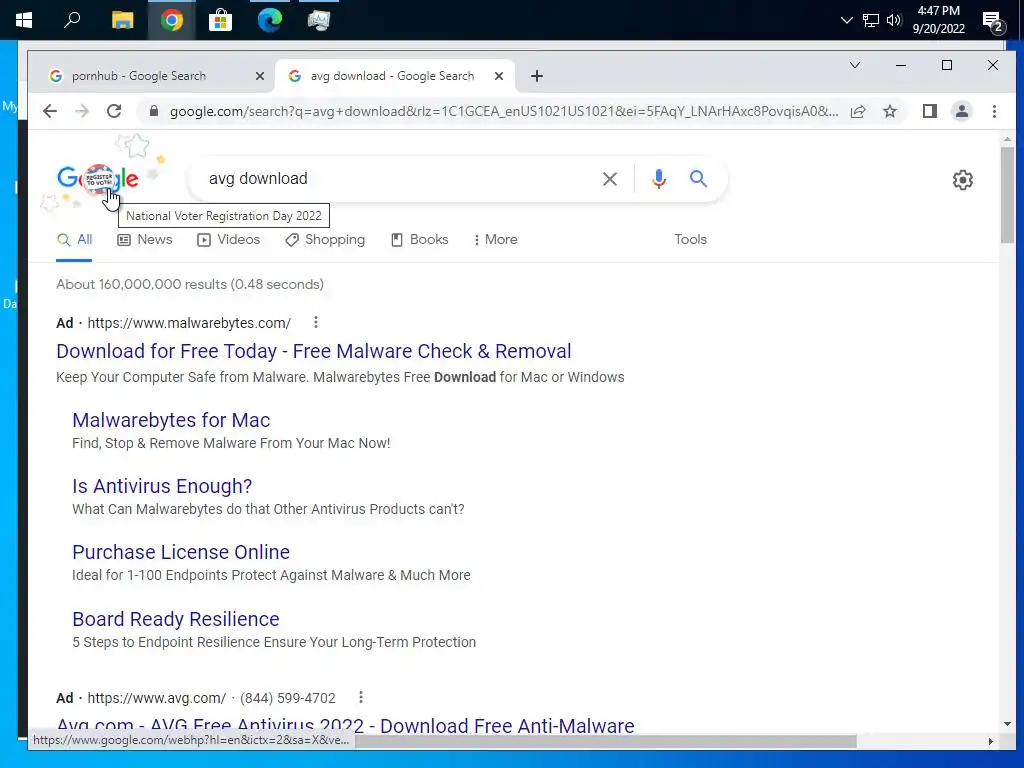Click the padlock site info icon

point(154,111)
